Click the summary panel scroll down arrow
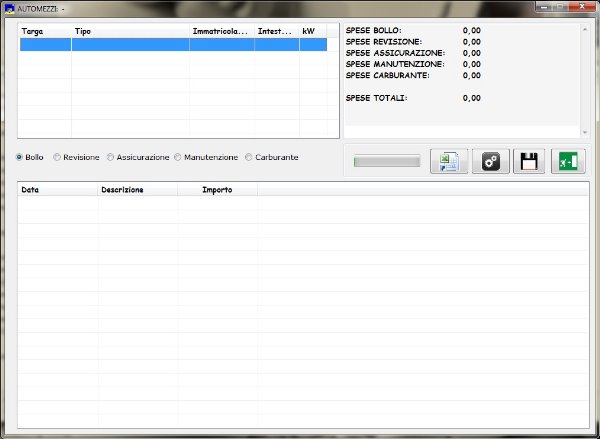The height and width of the screenshot is (439, 600). pyautogui.click(x=585, y=132)
